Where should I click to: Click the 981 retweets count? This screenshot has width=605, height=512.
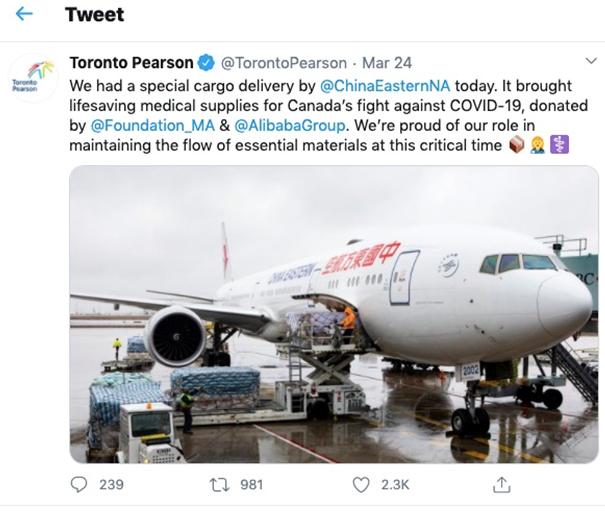point(252,484)
